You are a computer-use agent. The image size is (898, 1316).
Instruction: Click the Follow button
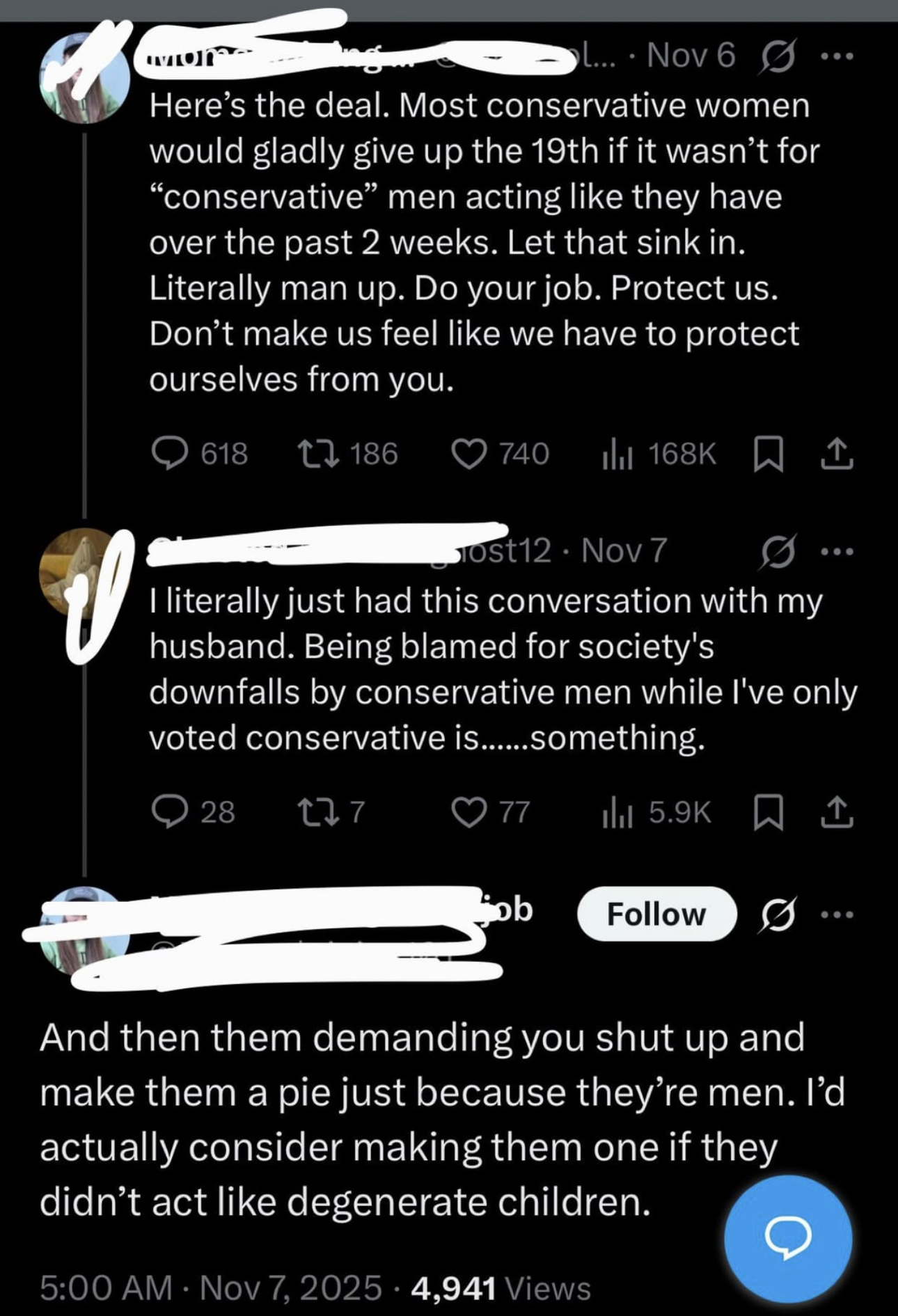pos(656,914)
